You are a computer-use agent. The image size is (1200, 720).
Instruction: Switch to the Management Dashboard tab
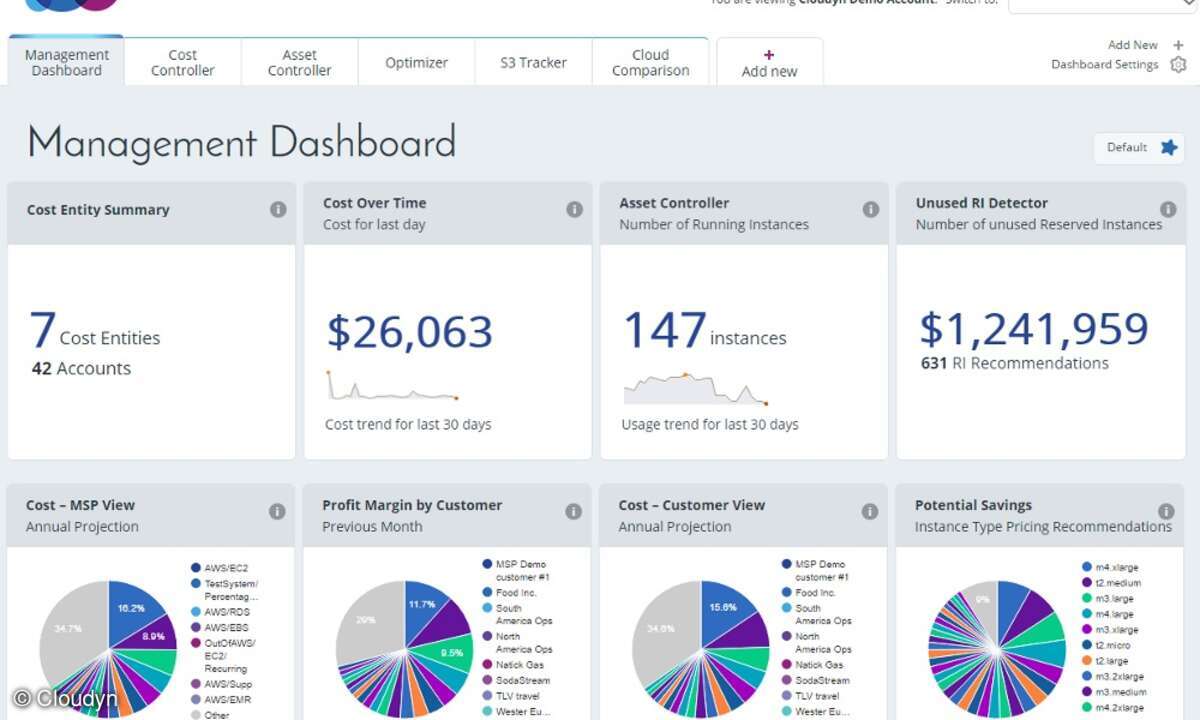coord(67,62)
